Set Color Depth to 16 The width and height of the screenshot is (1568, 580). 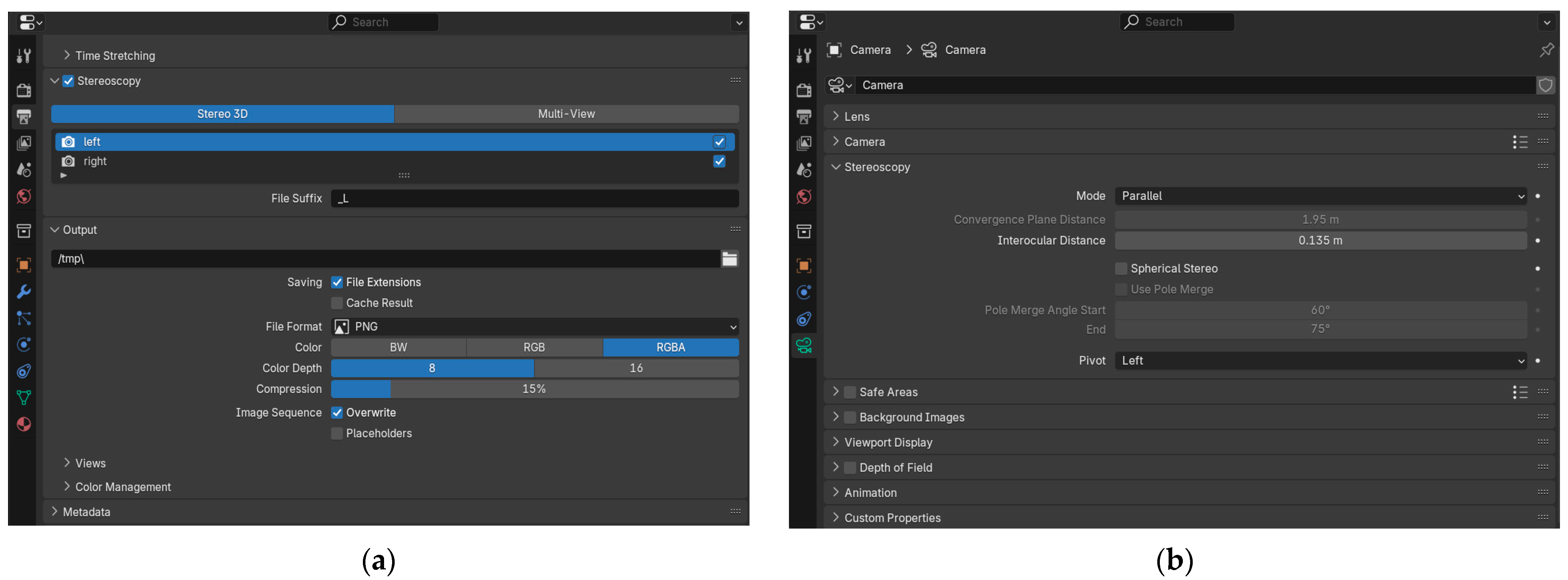tap(636, 368)
